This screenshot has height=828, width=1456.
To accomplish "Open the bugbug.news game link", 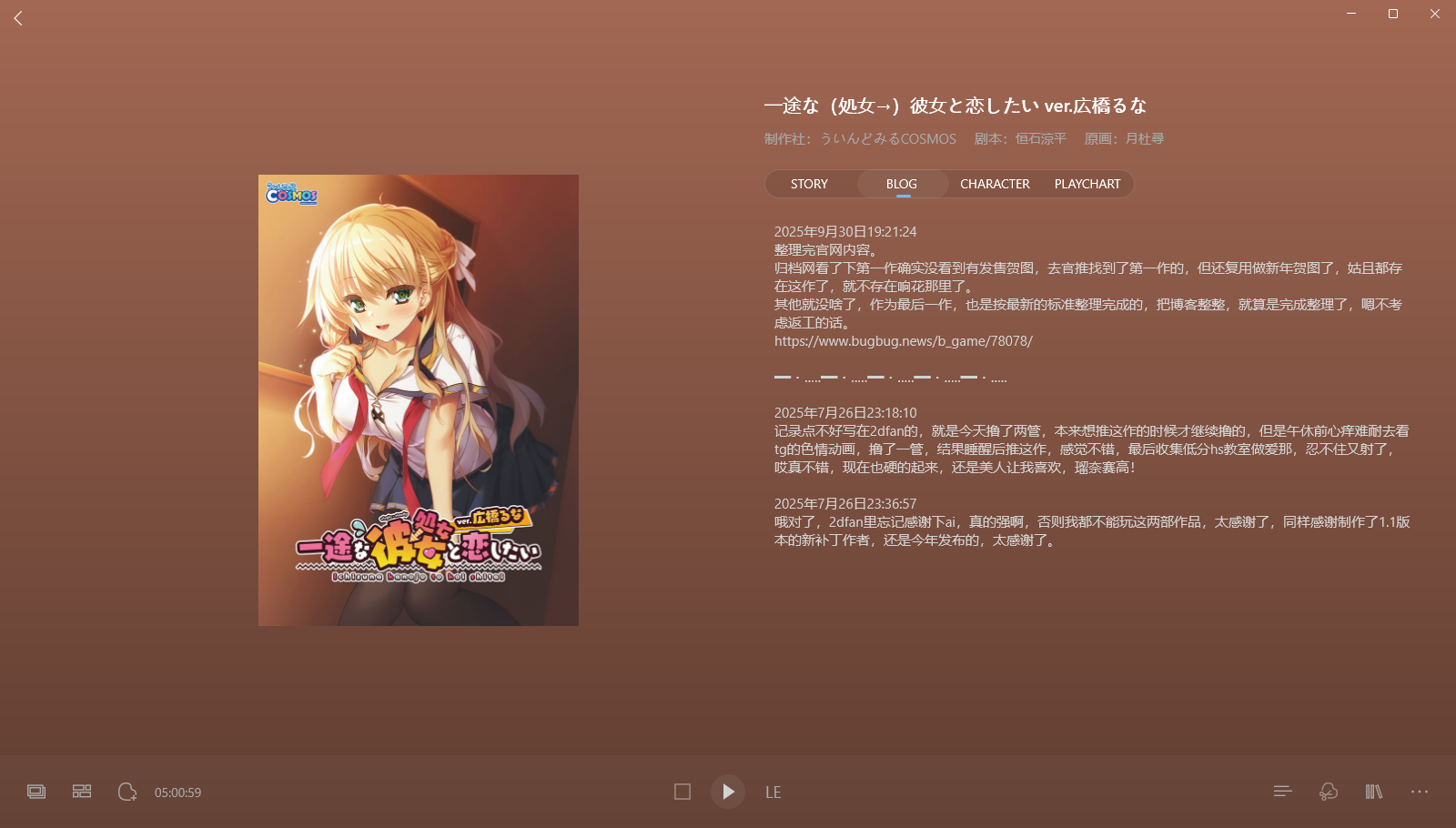I will click(x=903, y=341).
